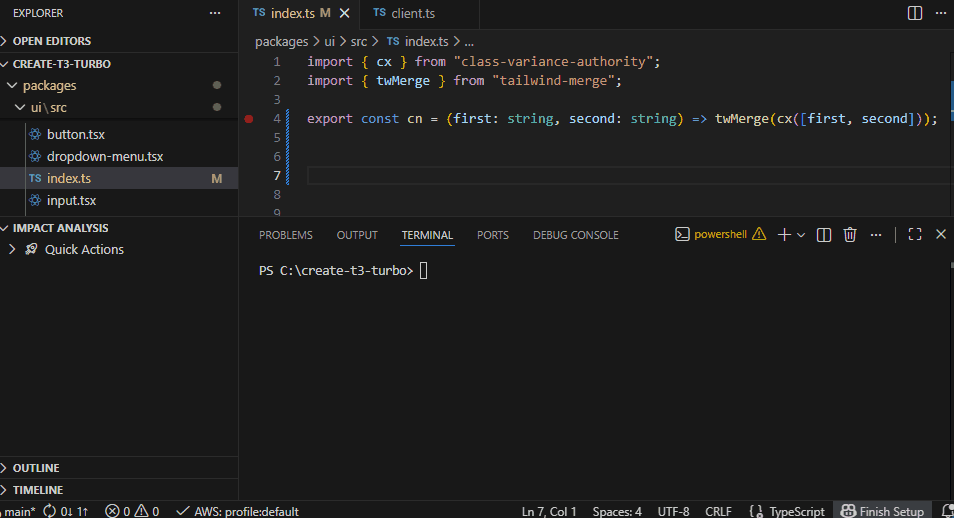Click the Finish Setup Copilot button
This screenshot has width=954, height=518.
coord(882,511)
